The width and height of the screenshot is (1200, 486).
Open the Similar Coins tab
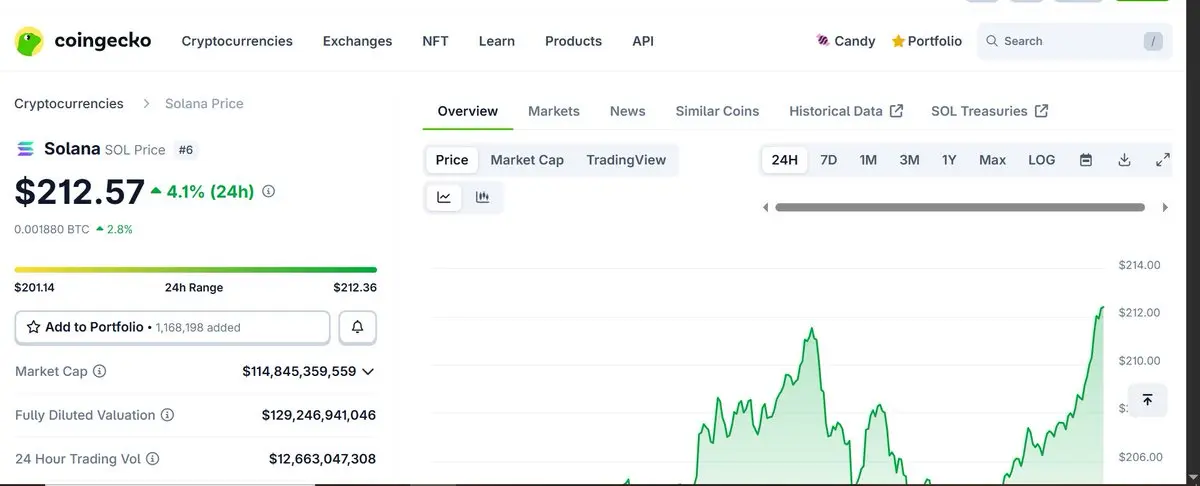[717, 111]
